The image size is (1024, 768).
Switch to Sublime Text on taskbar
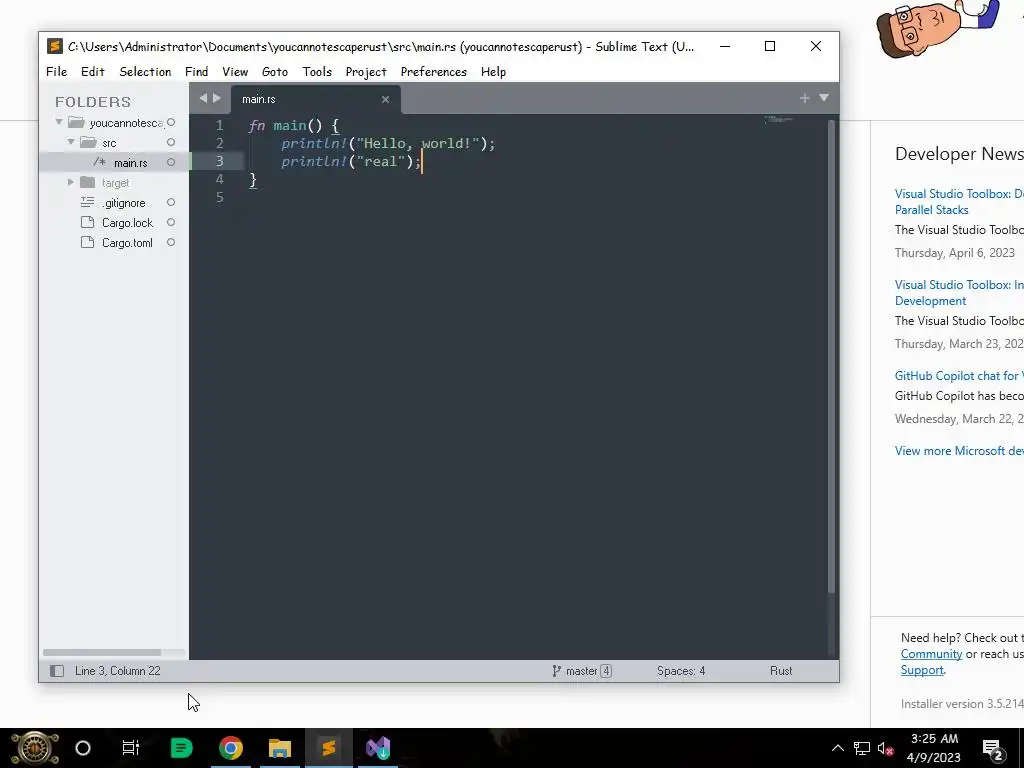328,748
